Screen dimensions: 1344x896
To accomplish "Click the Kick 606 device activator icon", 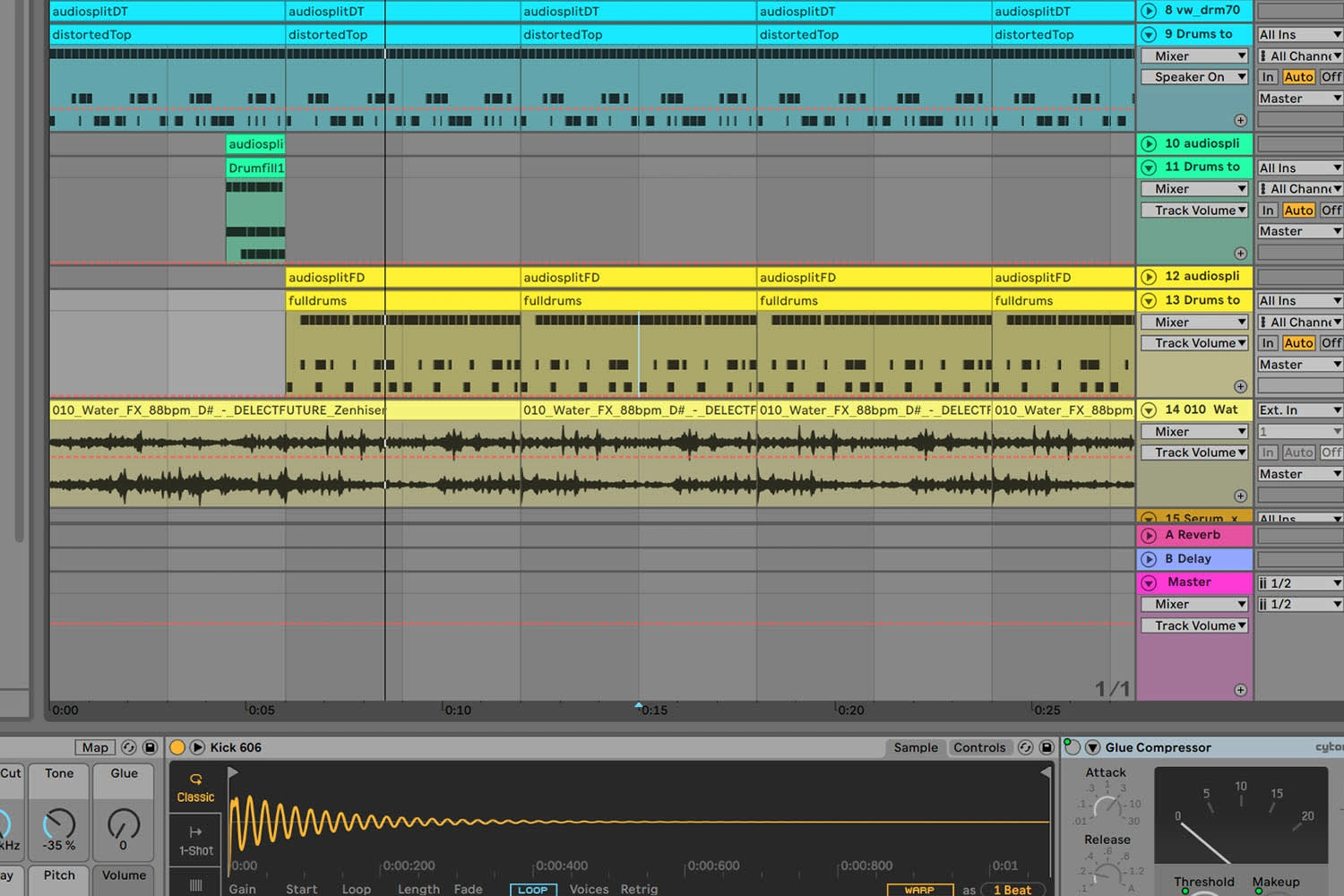I will point(177,747).
